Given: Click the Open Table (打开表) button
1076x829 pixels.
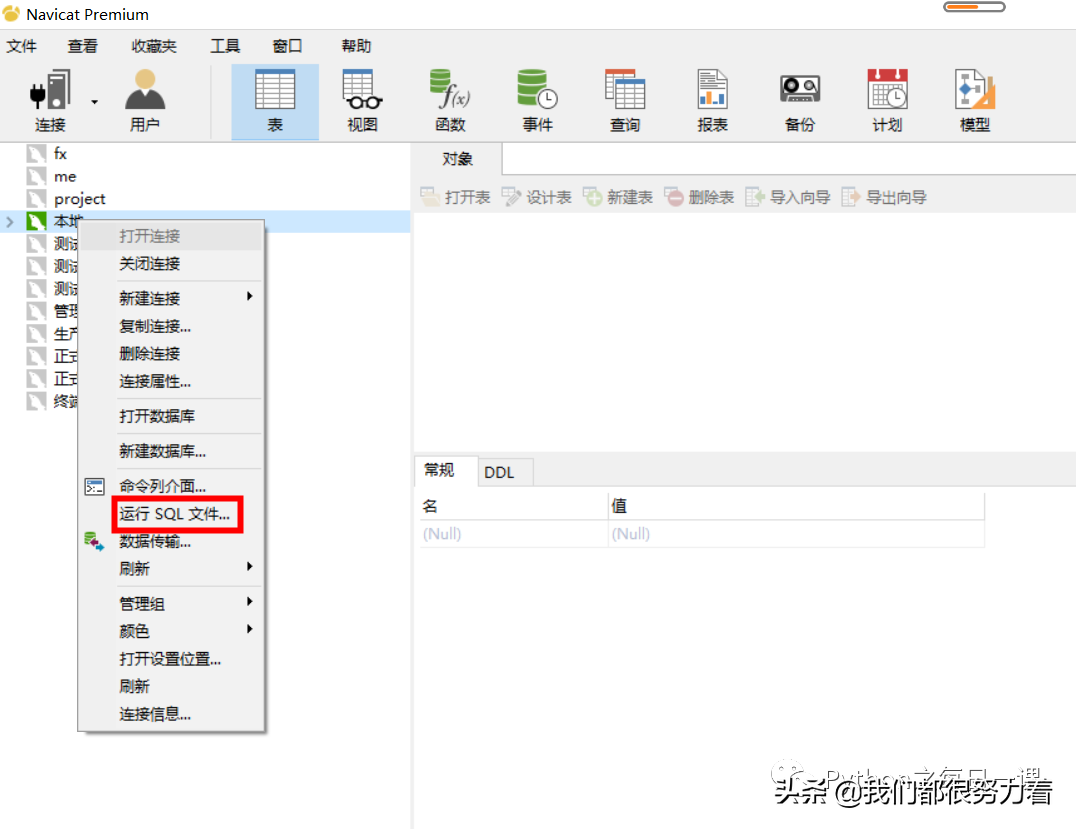Looking at the screenshot, I should (x=456, y=198).
